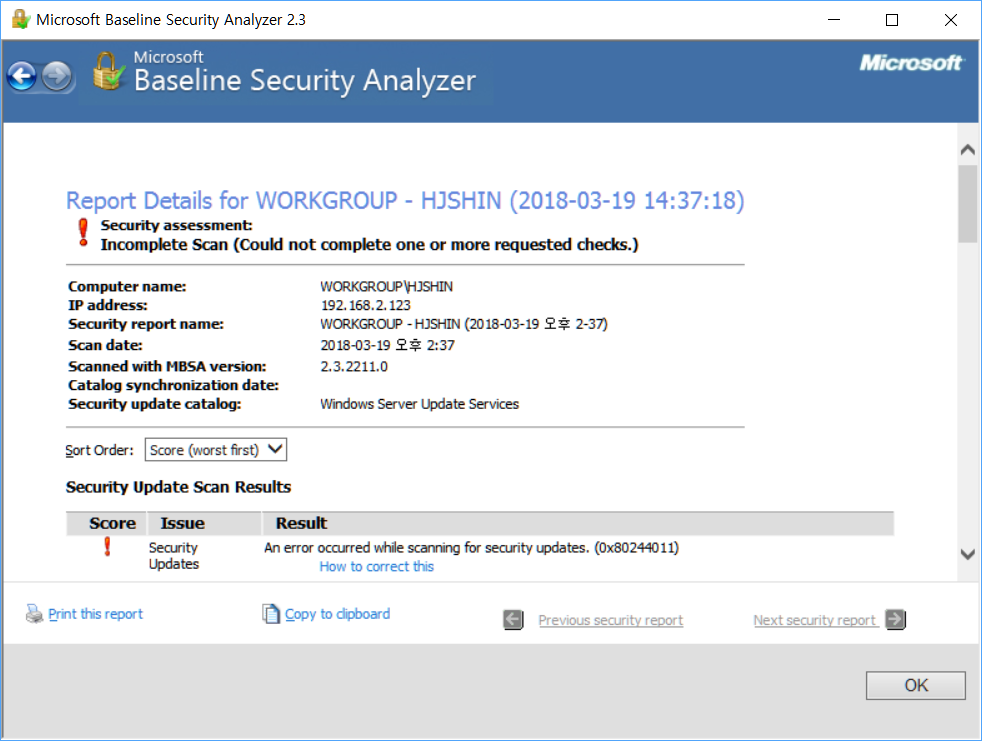This screenshot has width=982, height=741.
Task: Click the Catalog synchronization date label
Action: pyautogui.click(x=173, y=385)
